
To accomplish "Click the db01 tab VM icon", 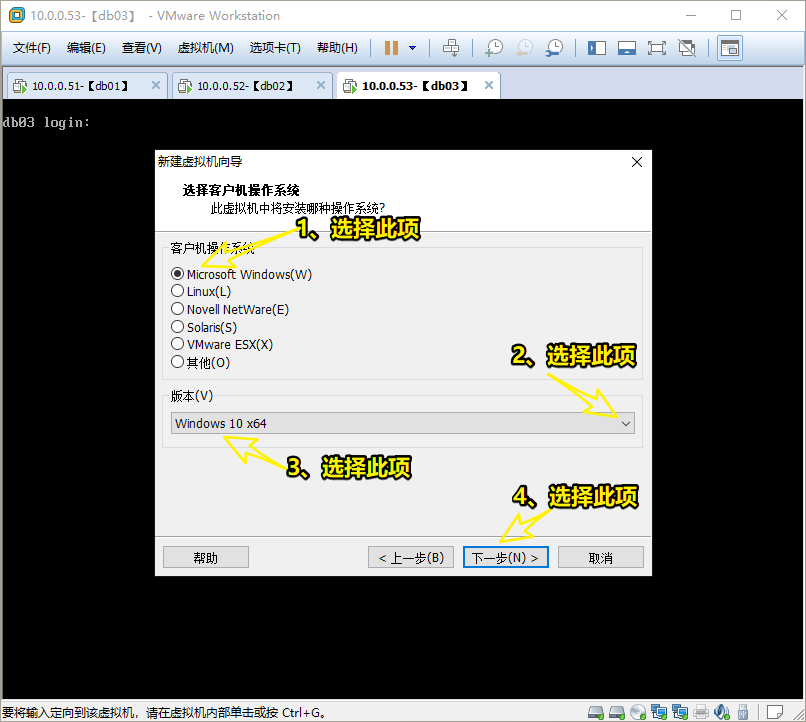I will [20, 86].
